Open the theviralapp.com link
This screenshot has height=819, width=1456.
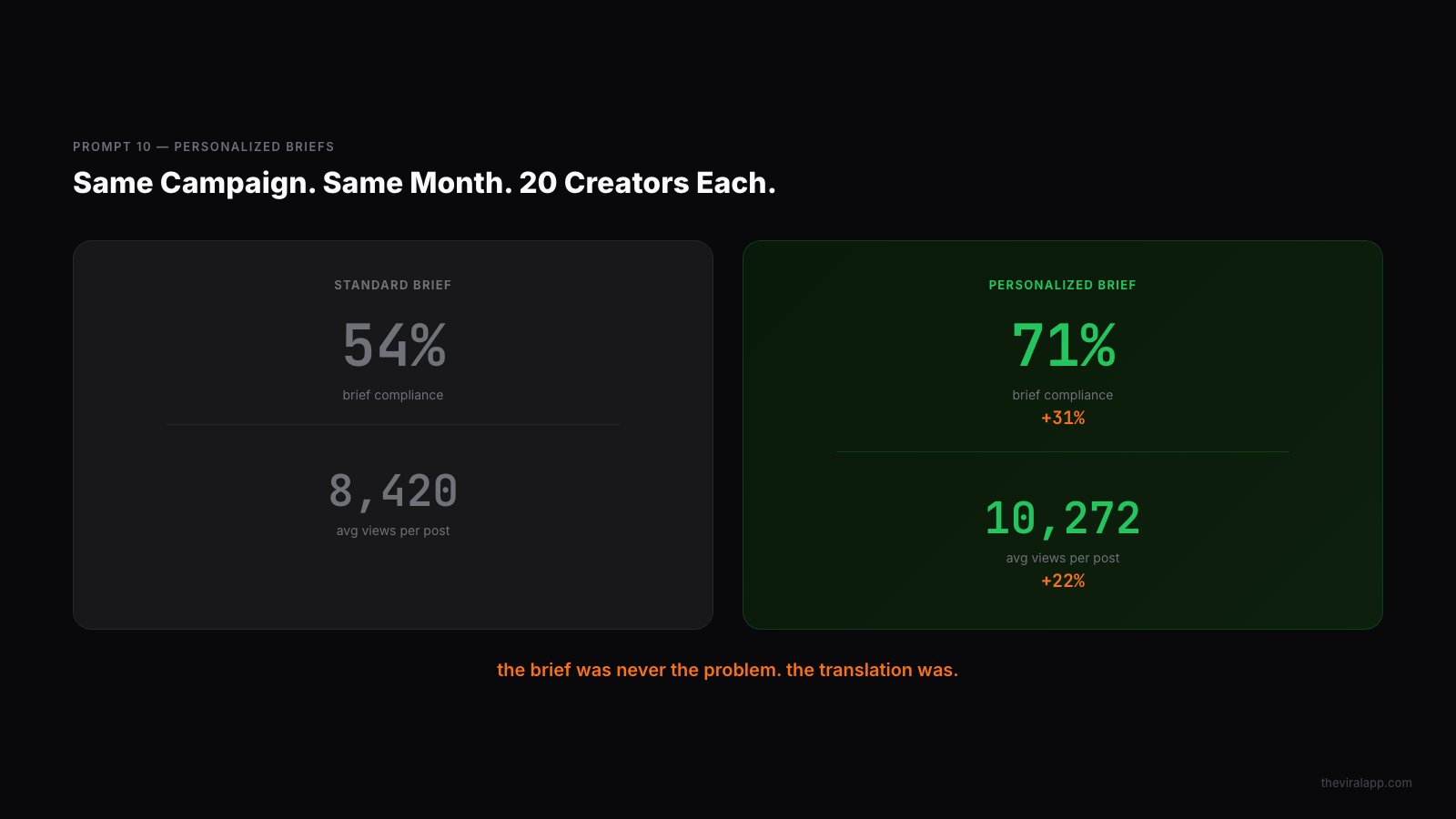tap(1367, 783)
